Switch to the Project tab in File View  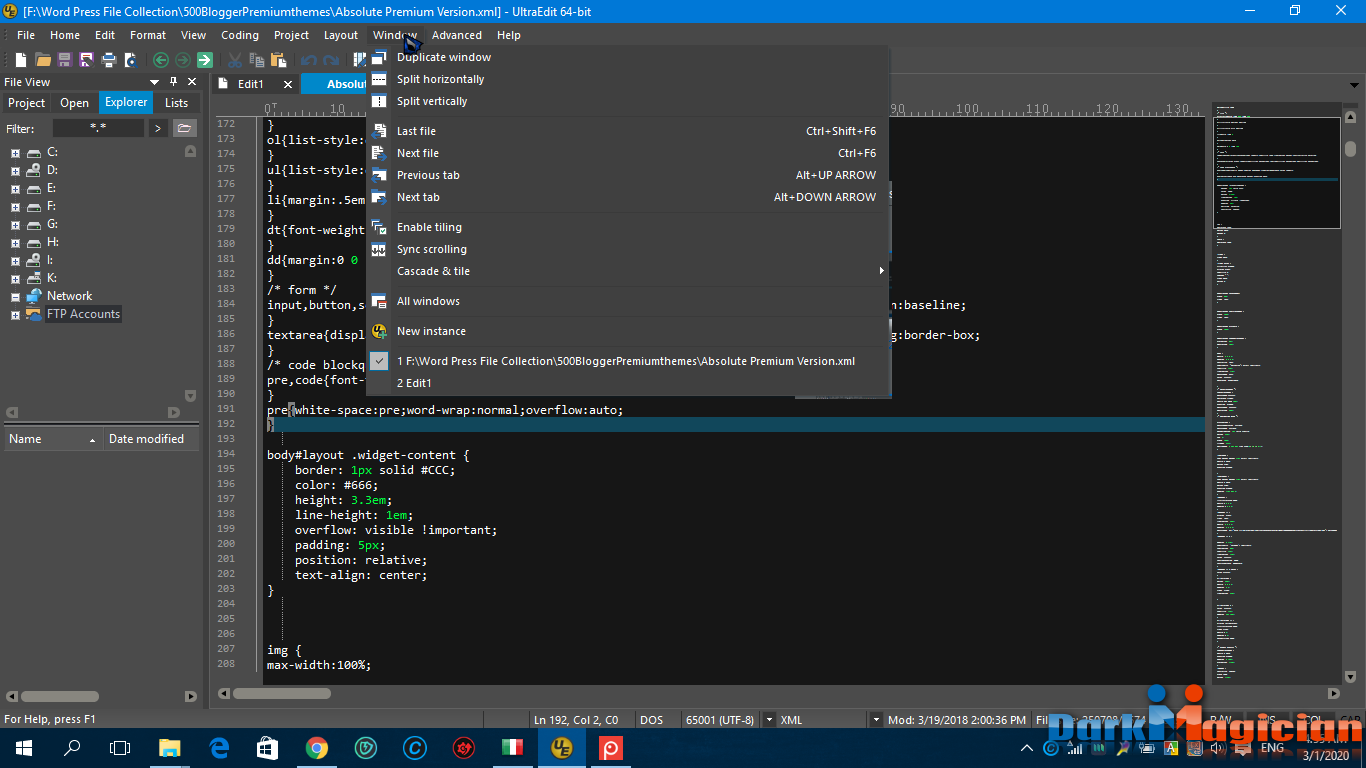point(27,103)
